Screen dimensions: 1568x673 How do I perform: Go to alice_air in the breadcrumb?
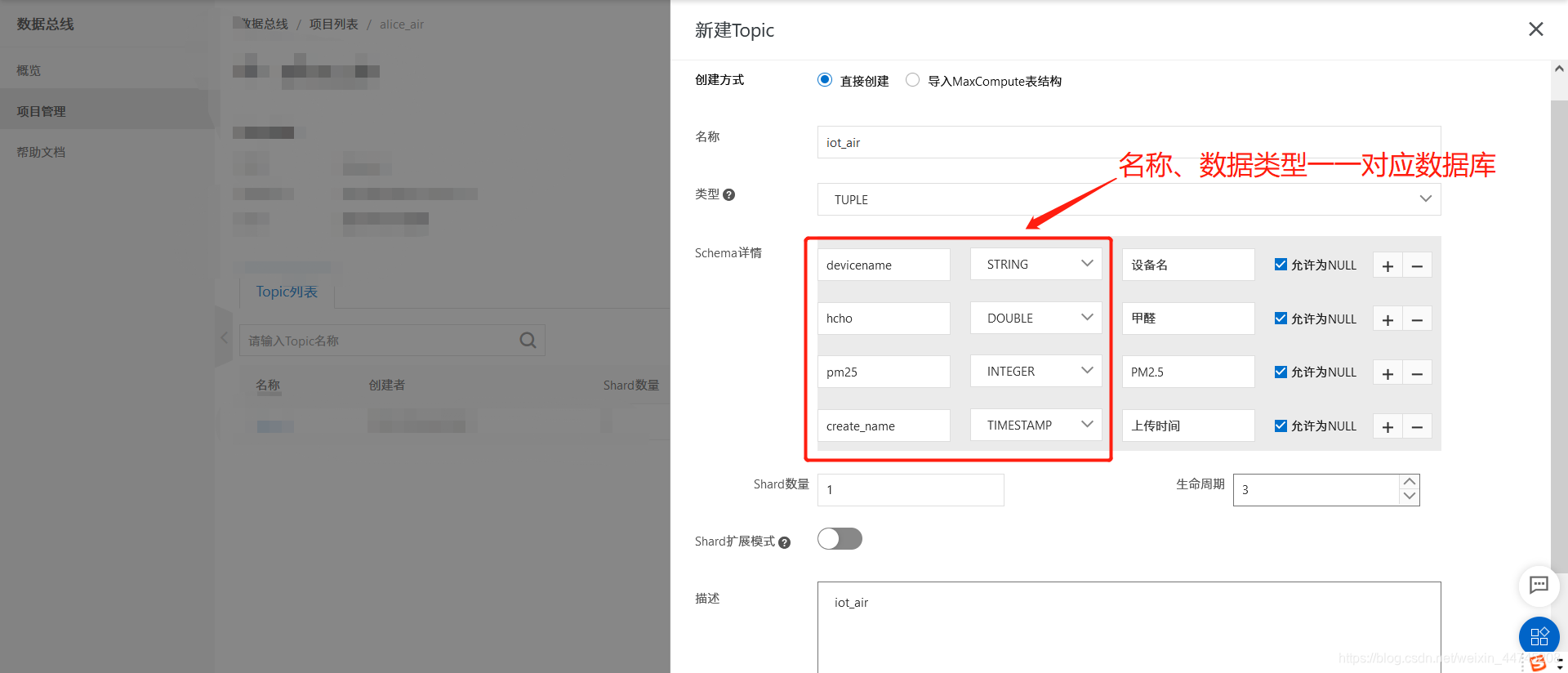tap(401, 25)
